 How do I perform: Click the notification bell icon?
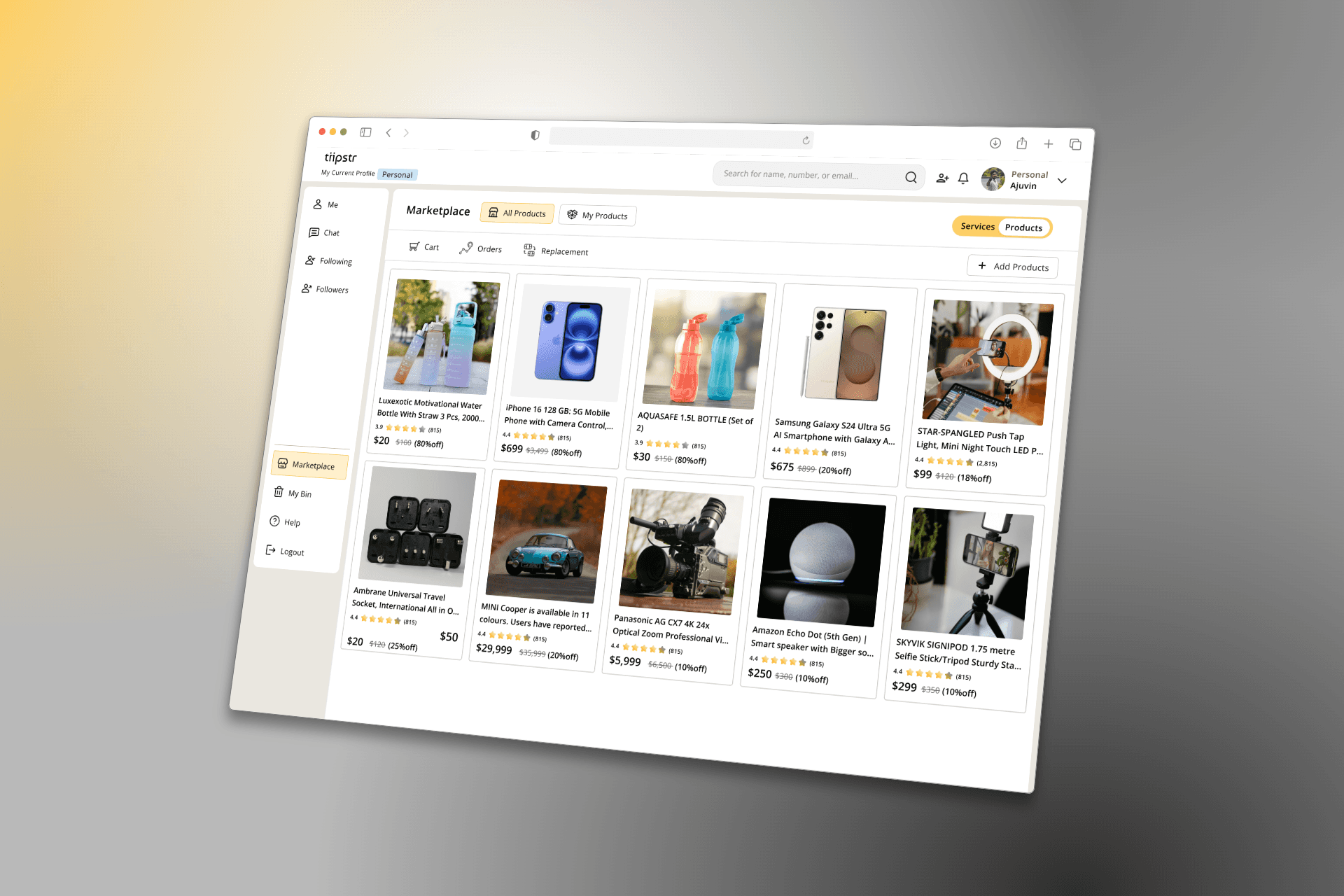tap(963, 178)
